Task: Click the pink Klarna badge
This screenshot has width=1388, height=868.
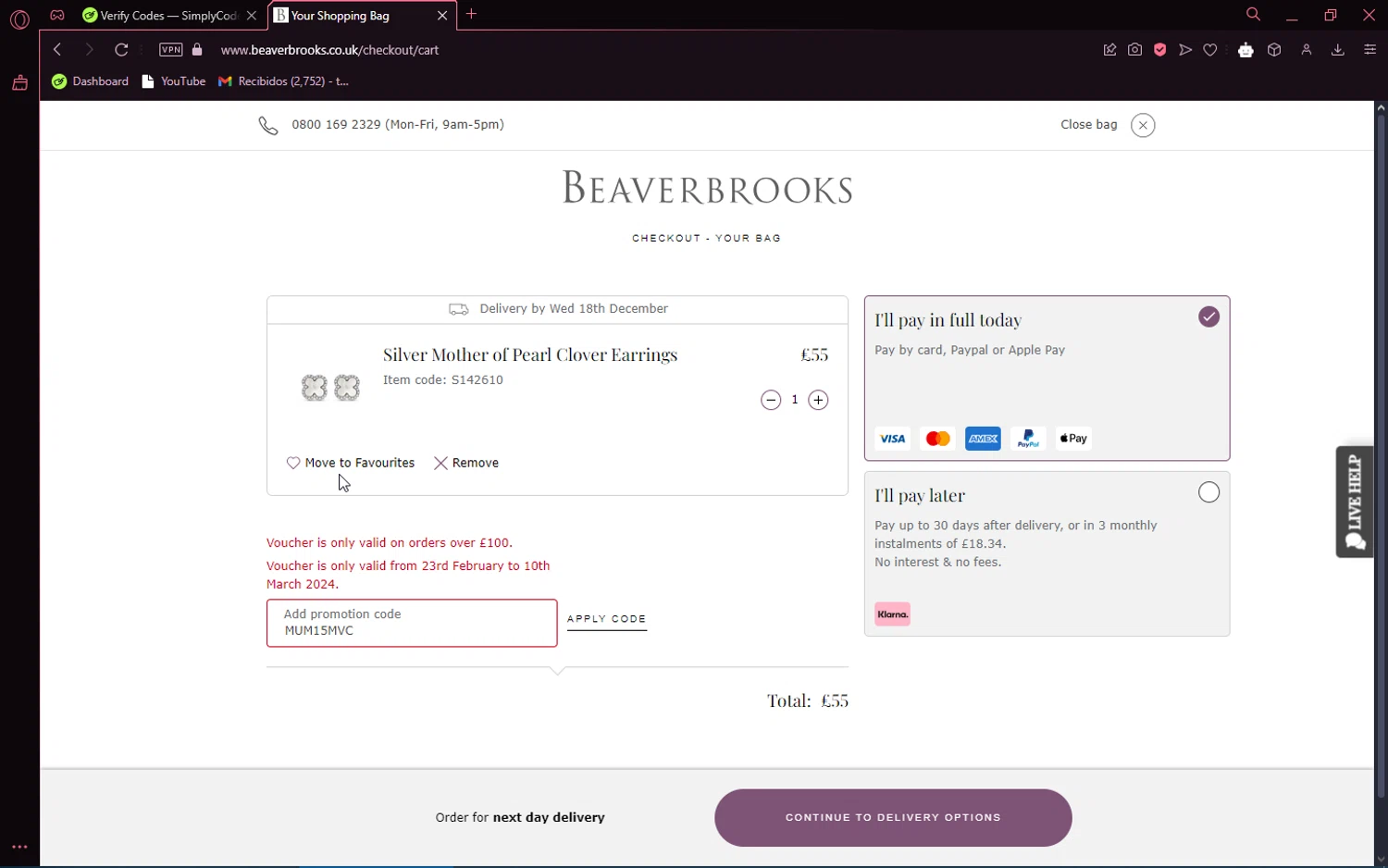Action: 892,614
